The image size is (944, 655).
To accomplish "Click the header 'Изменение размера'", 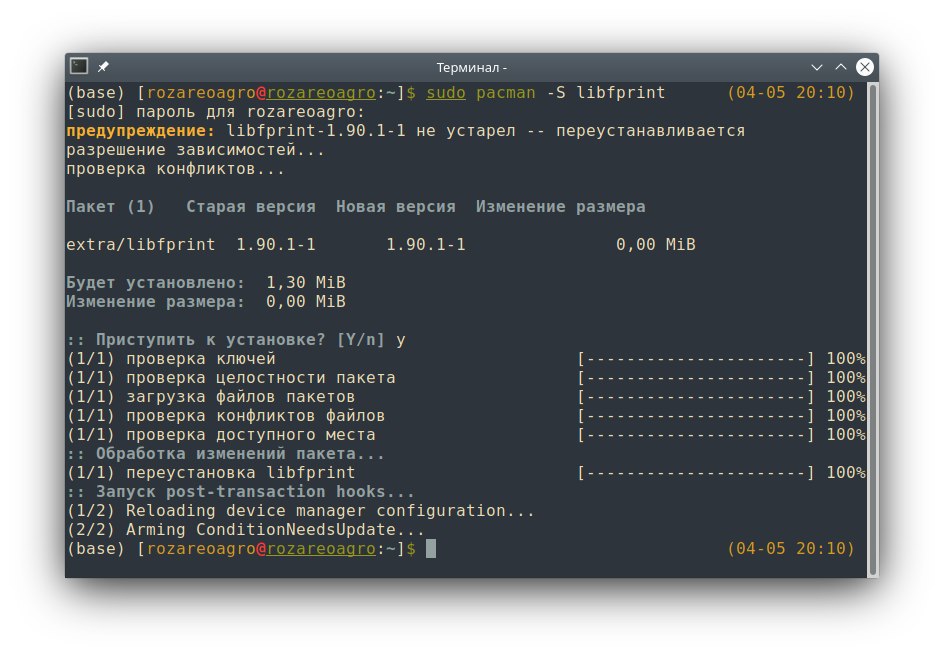I will click(560, 206).
